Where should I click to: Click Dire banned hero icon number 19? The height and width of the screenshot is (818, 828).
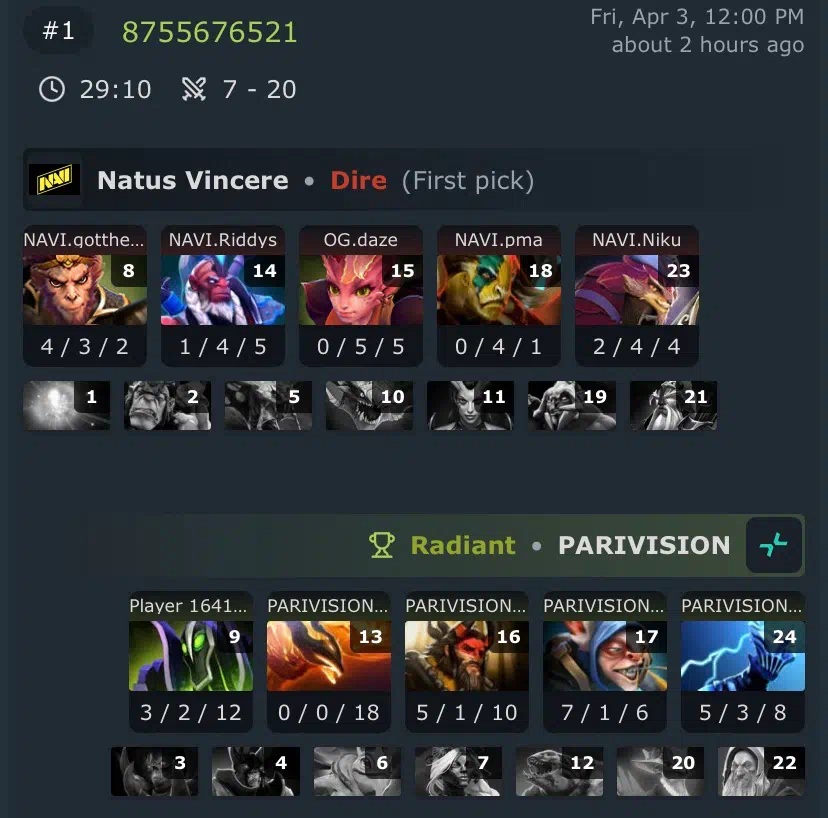click(x=572, y=405)
